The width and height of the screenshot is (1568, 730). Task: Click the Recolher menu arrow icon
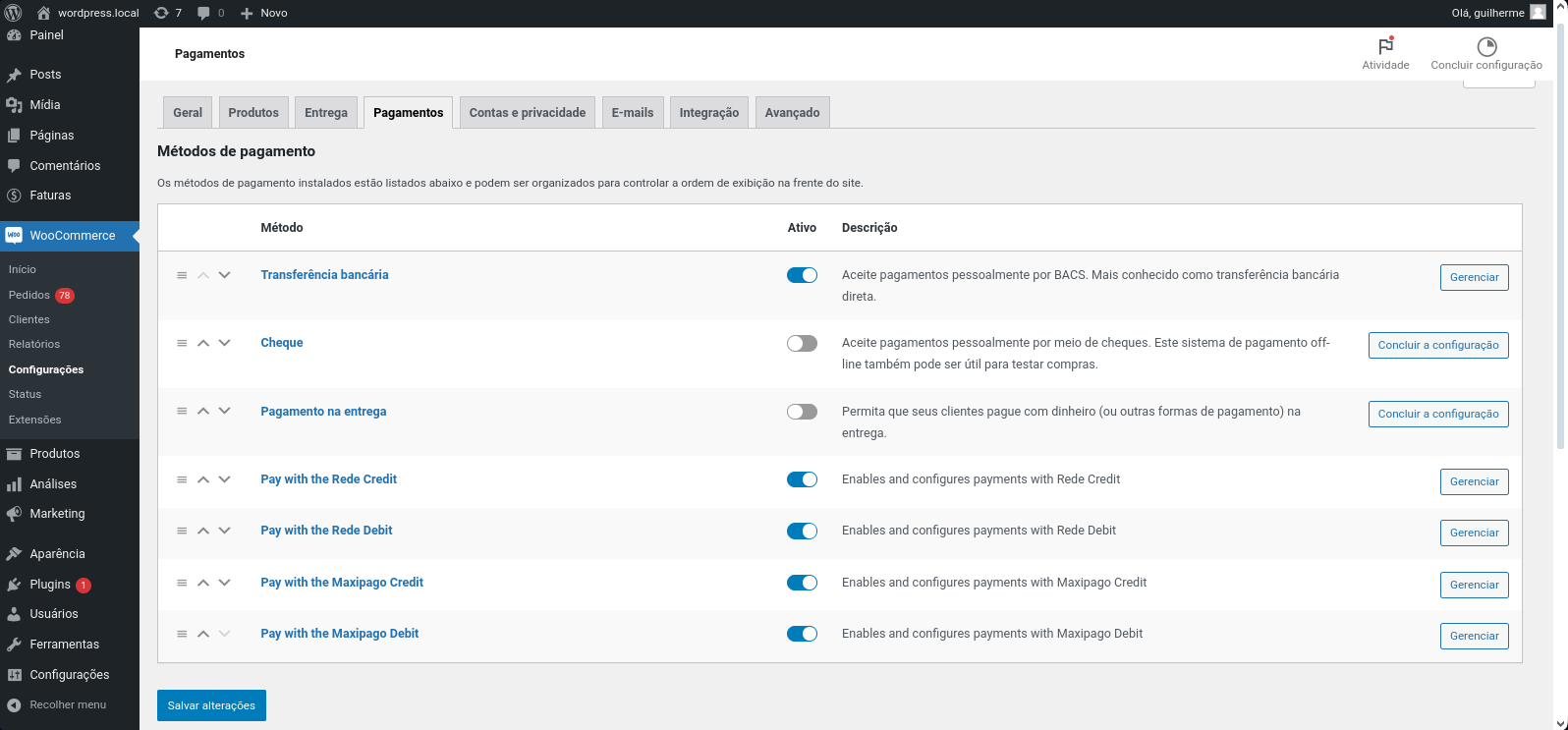pyautogui.click(x=14, y=705)
